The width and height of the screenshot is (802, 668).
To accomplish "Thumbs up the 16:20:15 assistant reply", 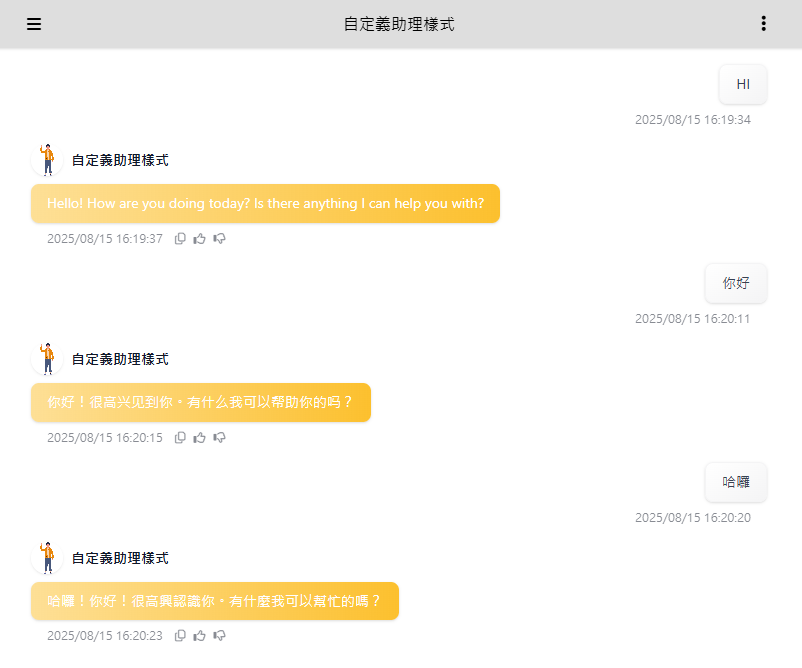I will pos(200,438).
